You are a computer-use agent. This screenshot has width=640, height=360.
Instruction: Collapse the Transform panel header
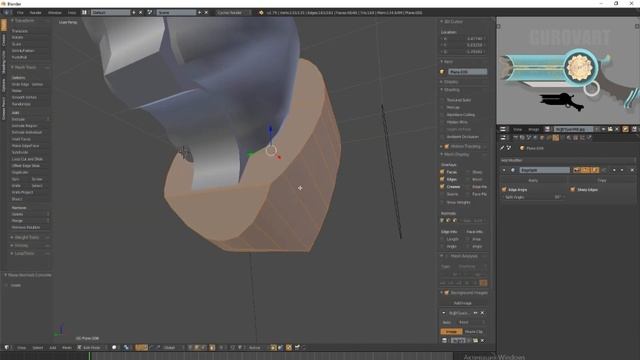[23, 20]
